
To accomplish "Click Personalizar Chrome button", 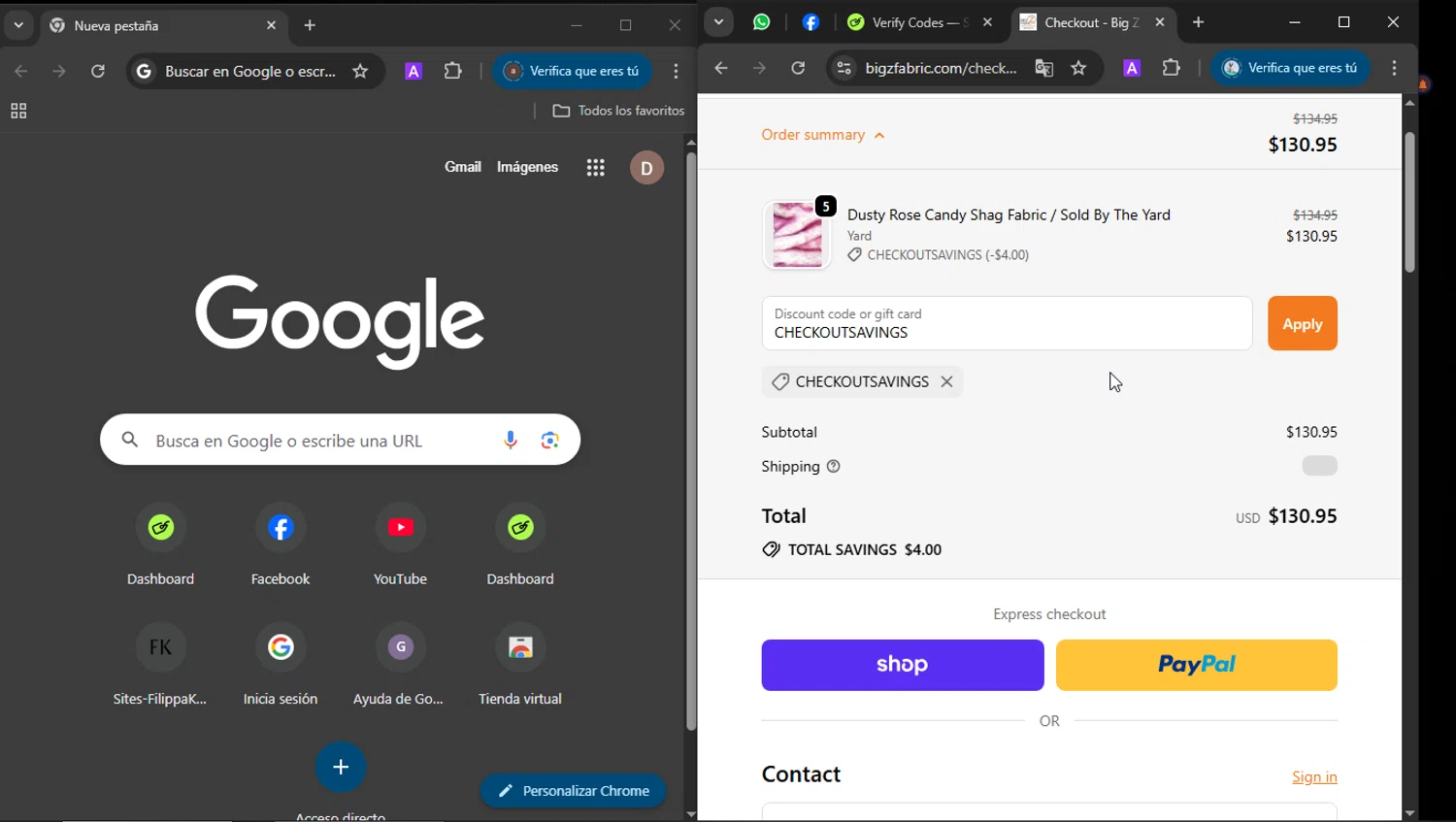I will point(573,791).
